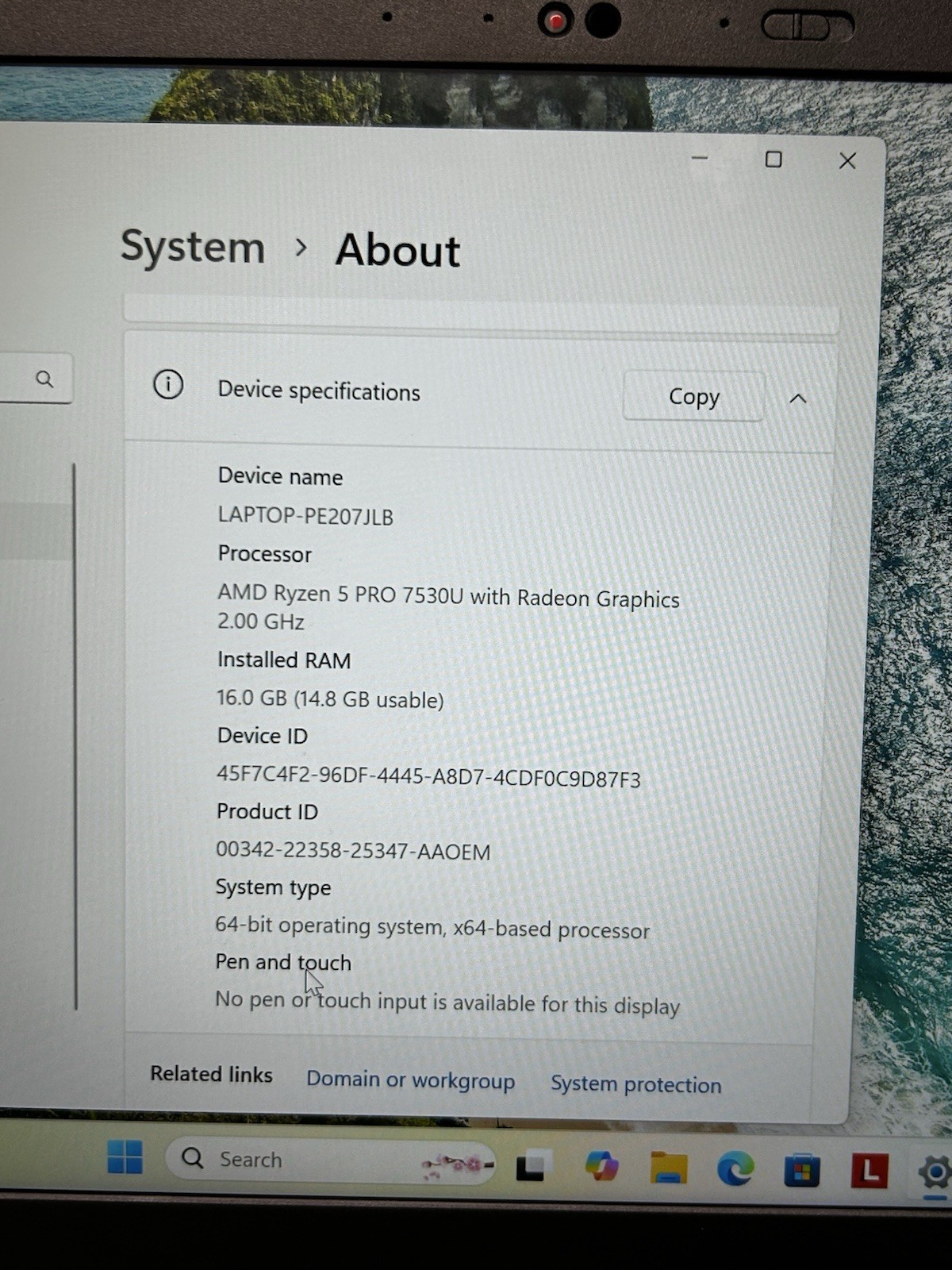Select the AMD Ryzen 5 PRO 7530U processor text
Screen dimensions: 952x1270
[448, 607]
